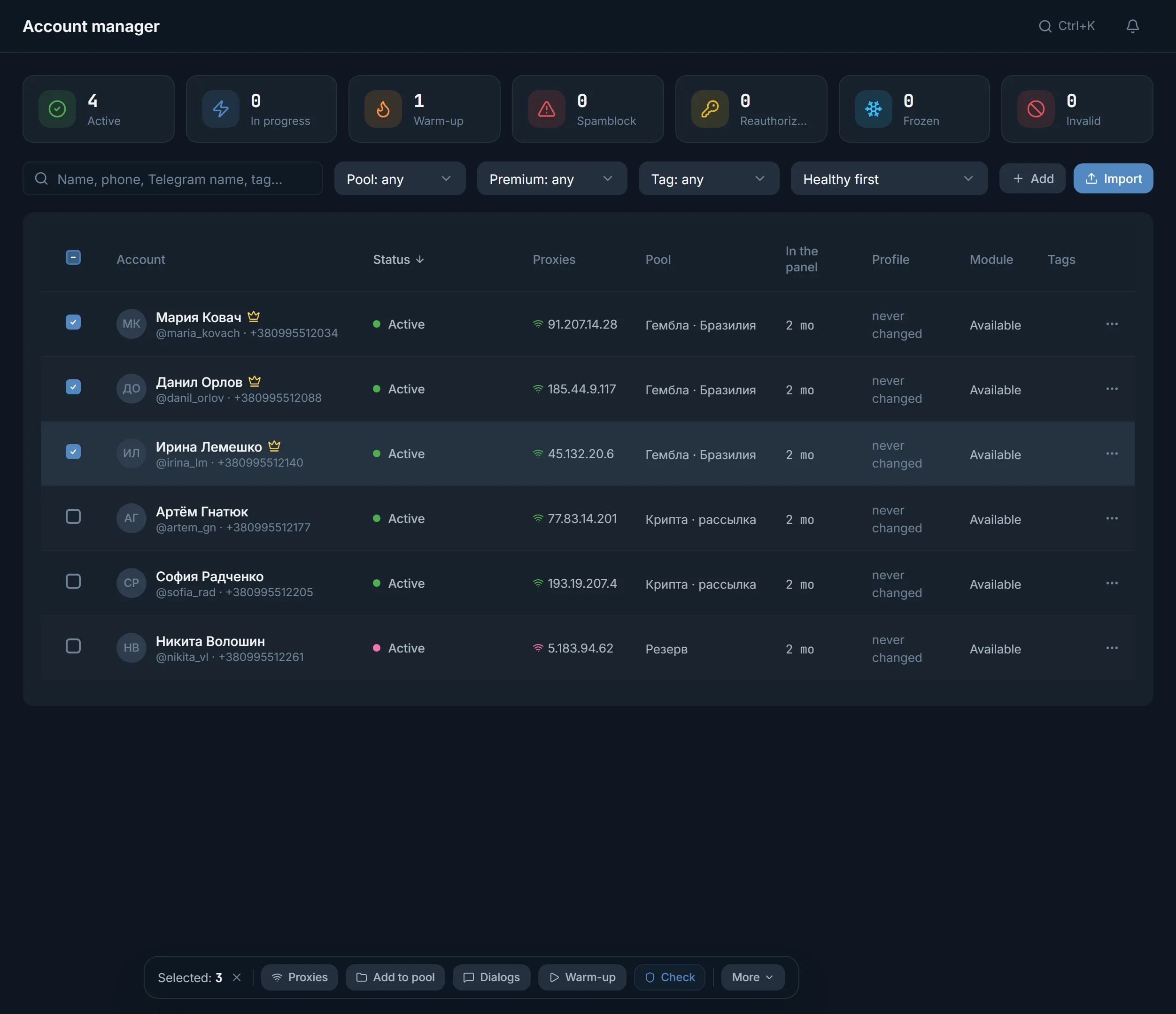Image resolution: width=1176 pixels, height=1014 pixels.
Task: Filter by the Spamblock status card
Action: pyautogui.click(x=588, y=109)
